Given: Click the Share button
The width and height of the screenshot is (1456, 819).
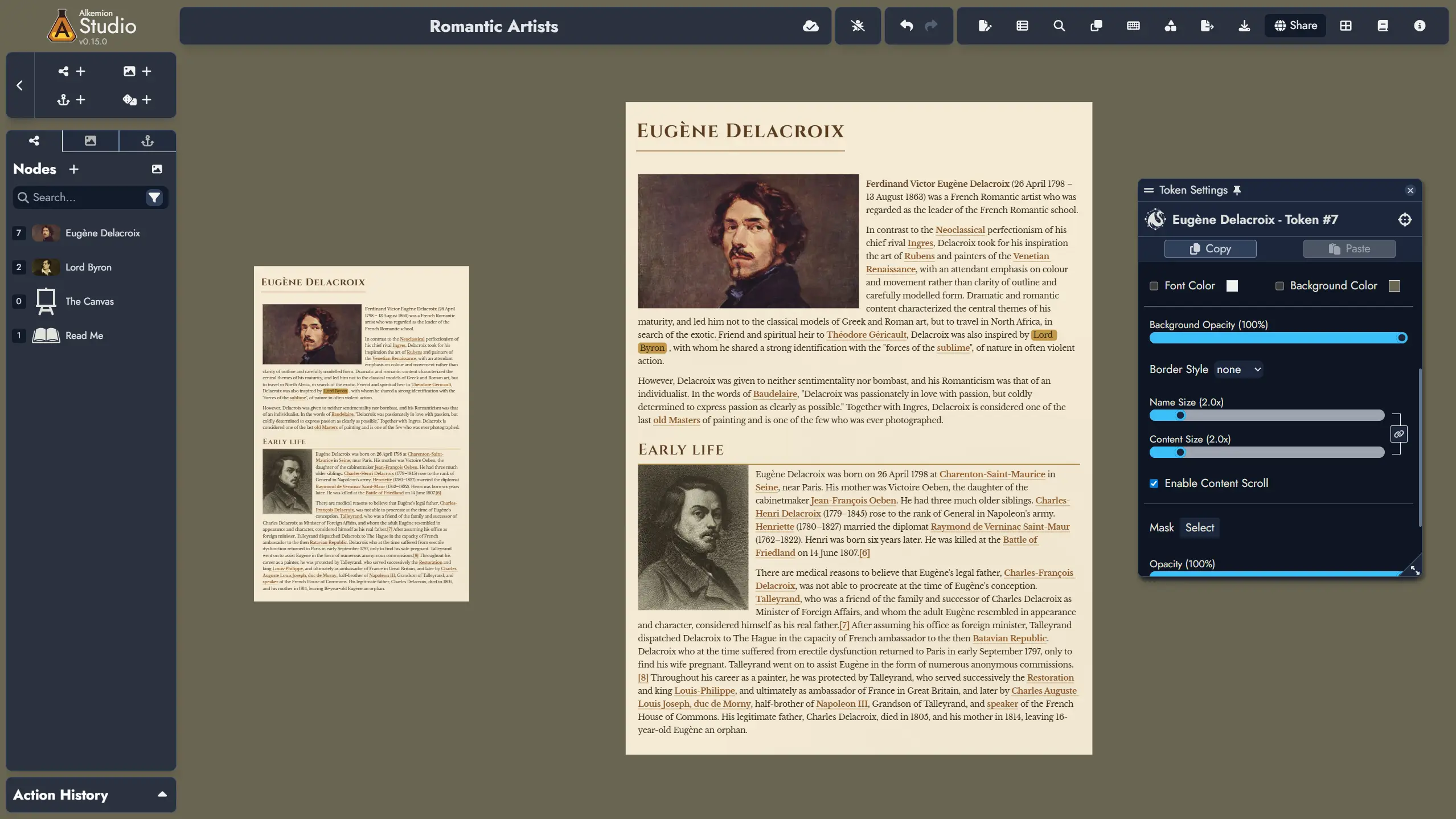Looking at the screenshot, I should click(1295, 26).
